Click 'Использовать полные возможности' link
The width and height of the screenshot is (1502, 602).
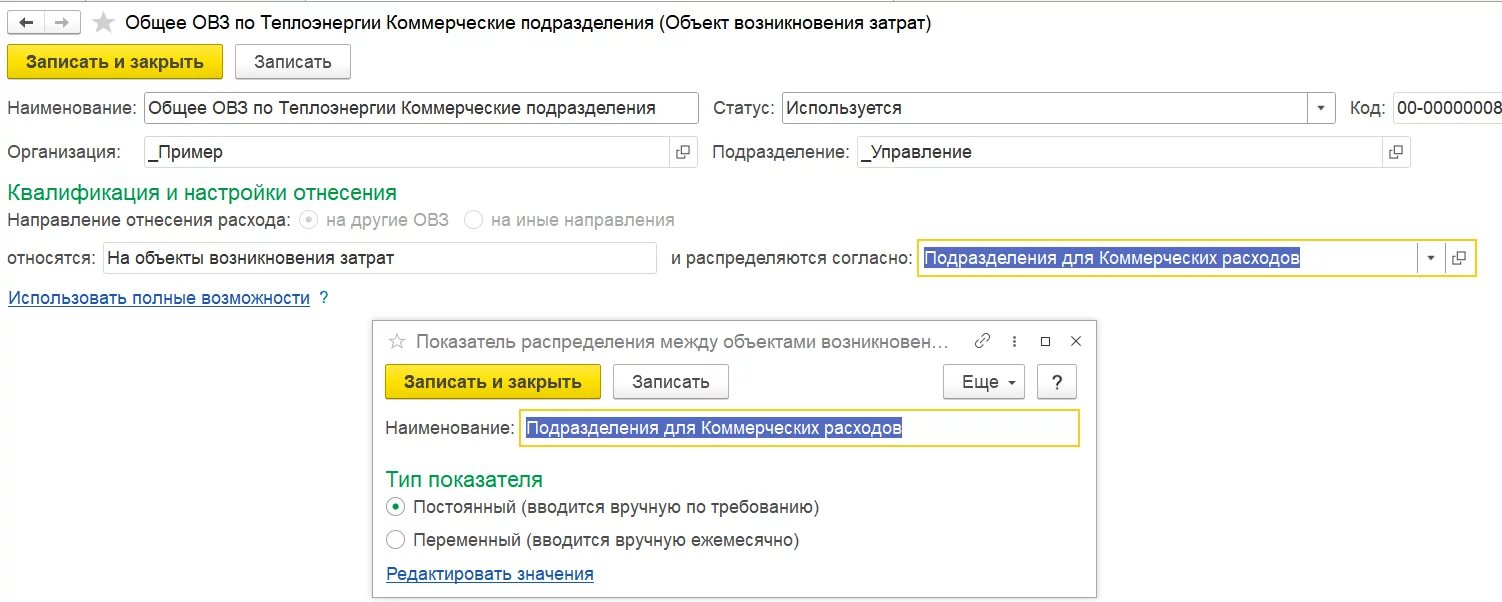[159, 298]
